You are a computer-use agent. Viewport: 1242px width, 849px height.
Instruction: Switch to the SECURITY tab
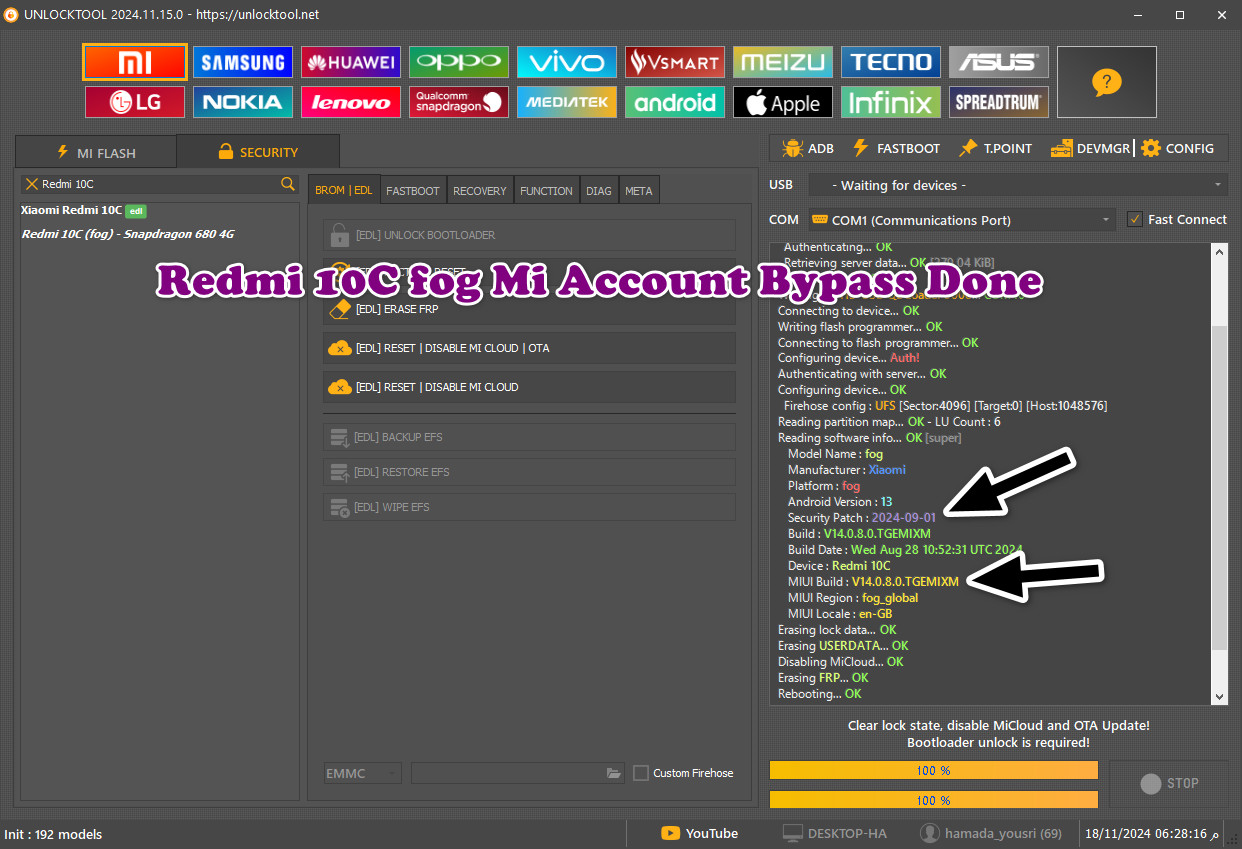click(x=258, y=152)
